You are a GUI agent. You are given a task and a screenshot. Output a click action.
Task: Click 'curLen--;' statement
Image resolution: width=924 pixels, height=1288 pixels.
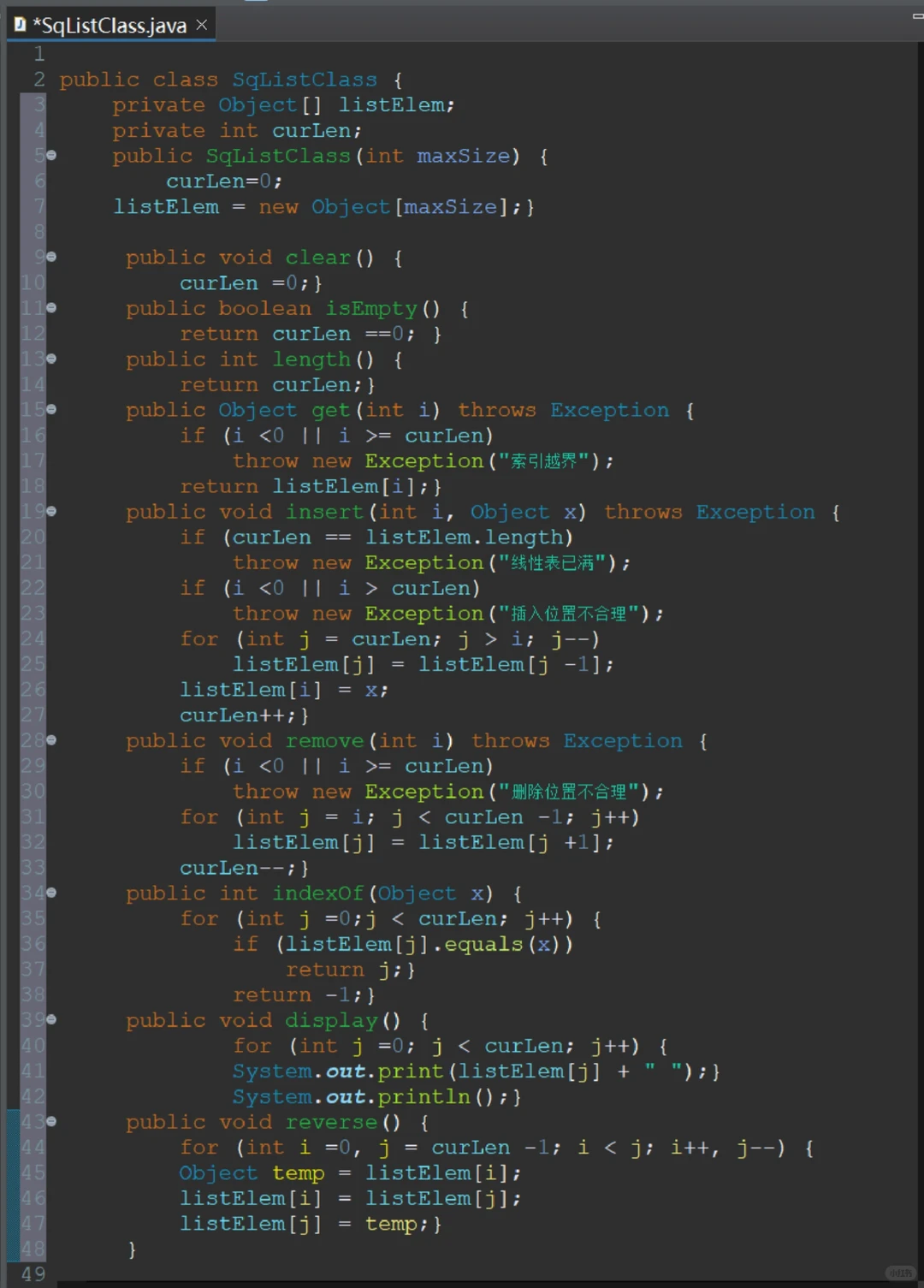point(238,868)
